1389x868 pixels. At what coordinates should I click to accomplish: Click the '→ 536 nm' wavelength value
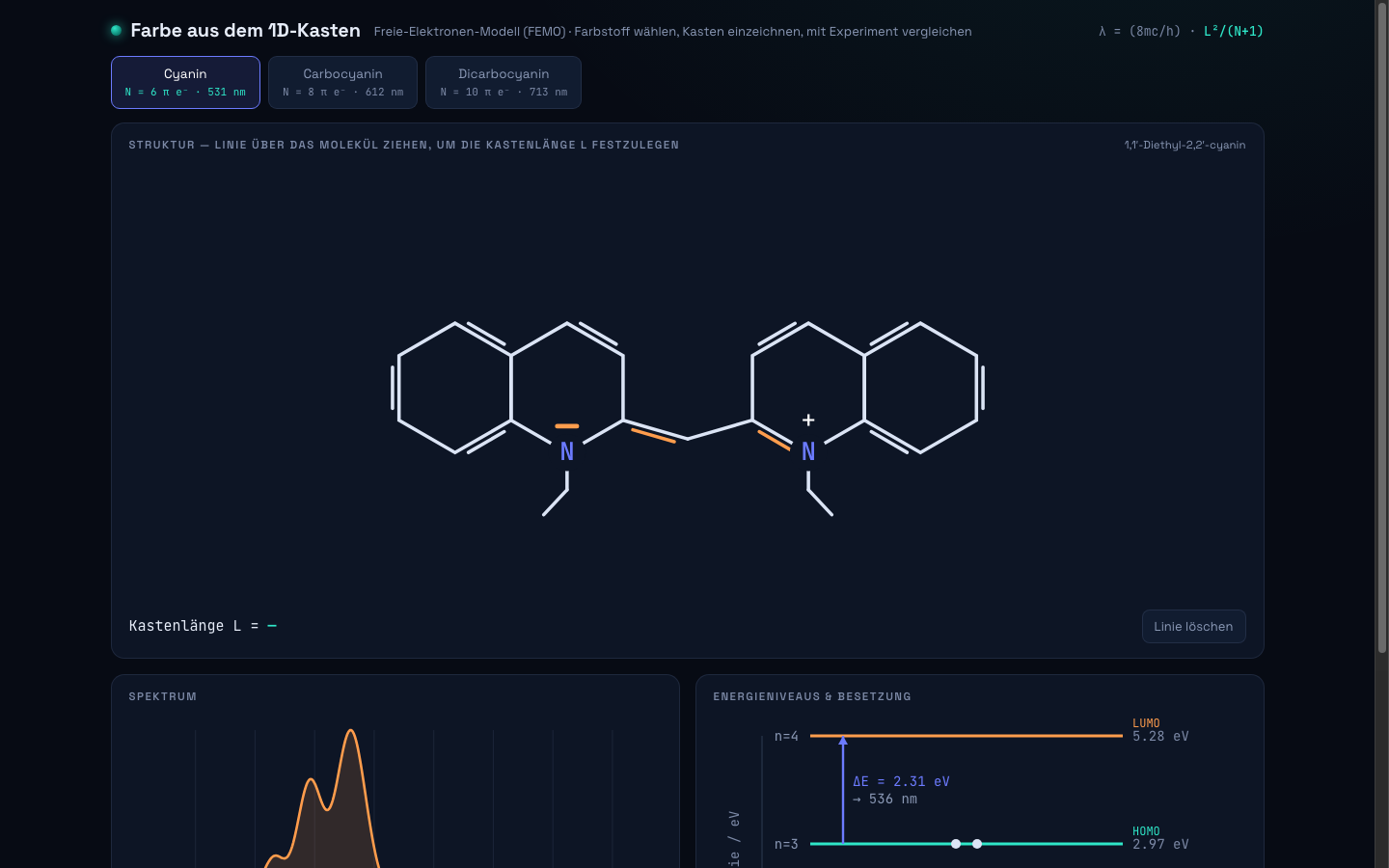tap(885, 799)
